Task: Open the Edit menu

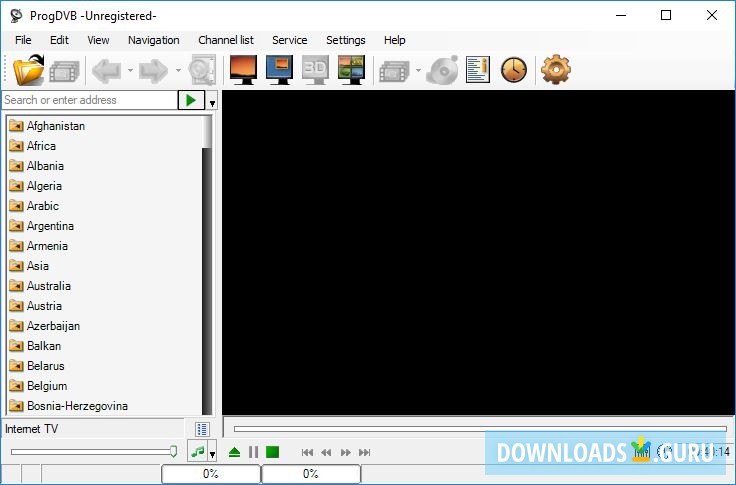Action: [x=59, y=40]
